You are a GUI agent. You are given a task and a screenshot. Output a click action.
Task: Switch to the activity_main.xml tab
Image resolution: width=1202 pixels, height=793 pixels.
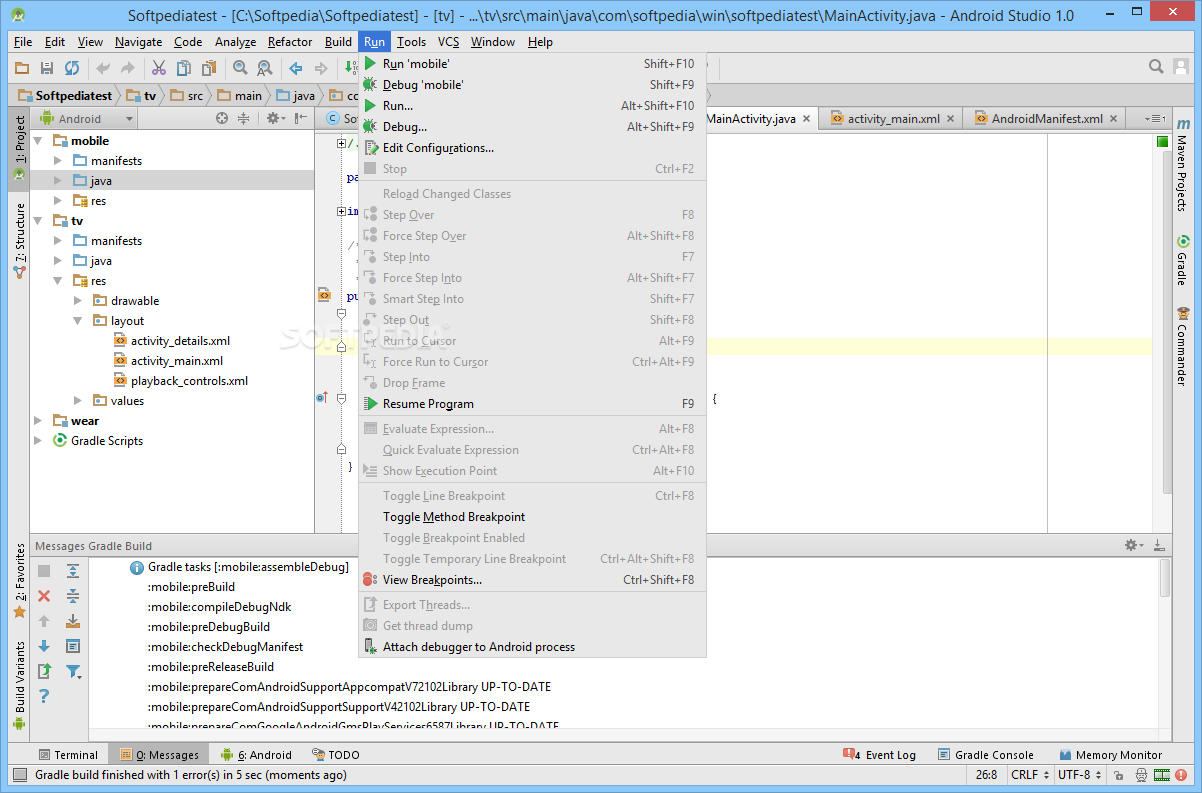pos(892,118)
